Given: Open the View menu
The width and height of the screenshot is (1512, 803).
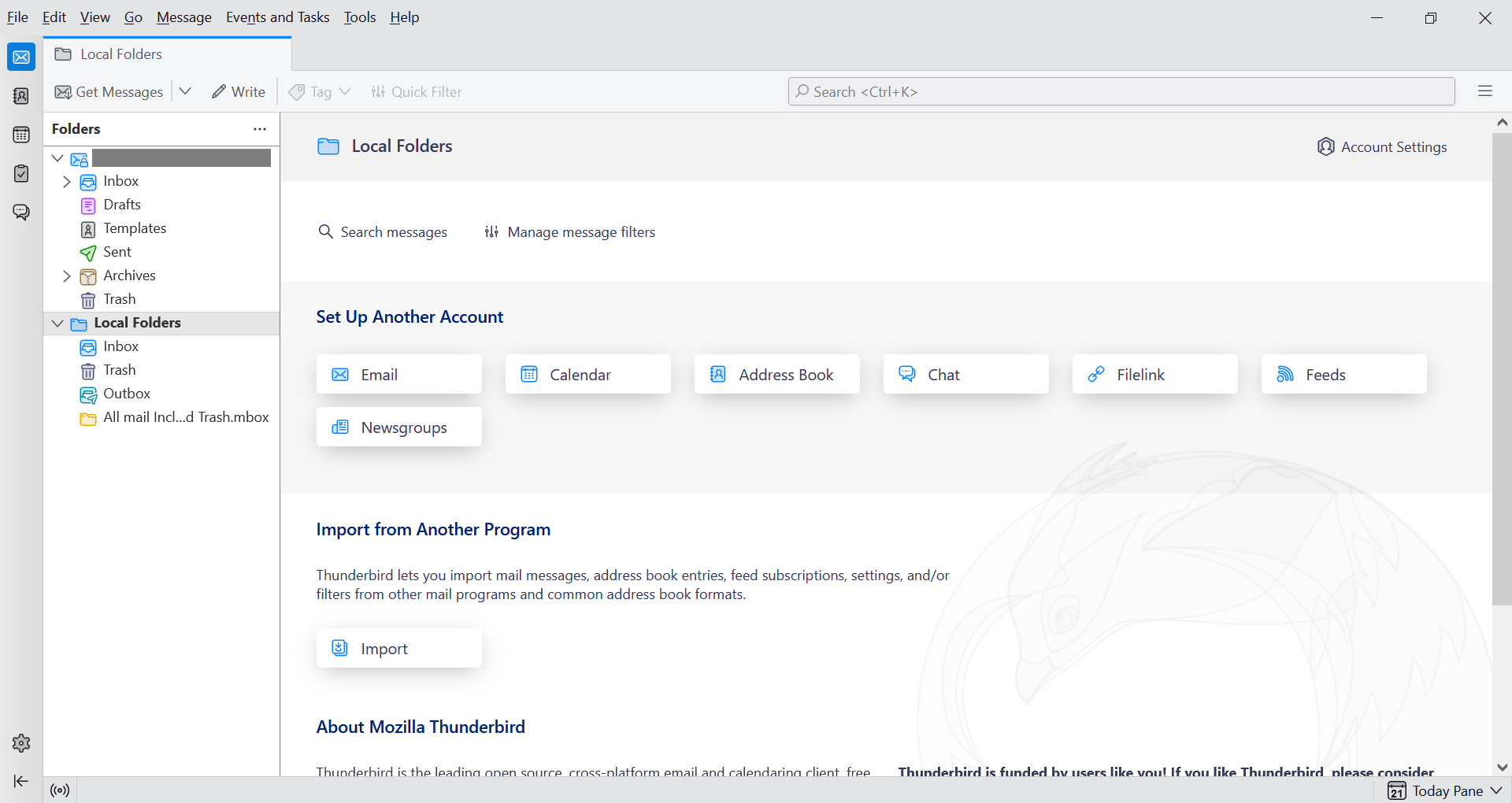Looking at the screenshot, I should click(x=94, y=17).
